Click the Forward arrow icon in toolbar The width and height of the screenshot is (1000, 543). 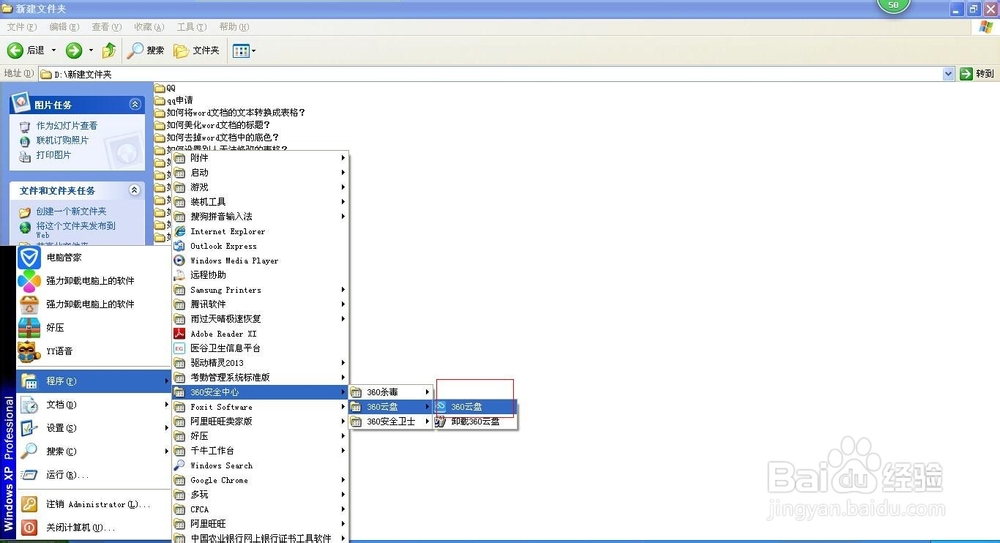pyautogui.click(x=74, y=50)
